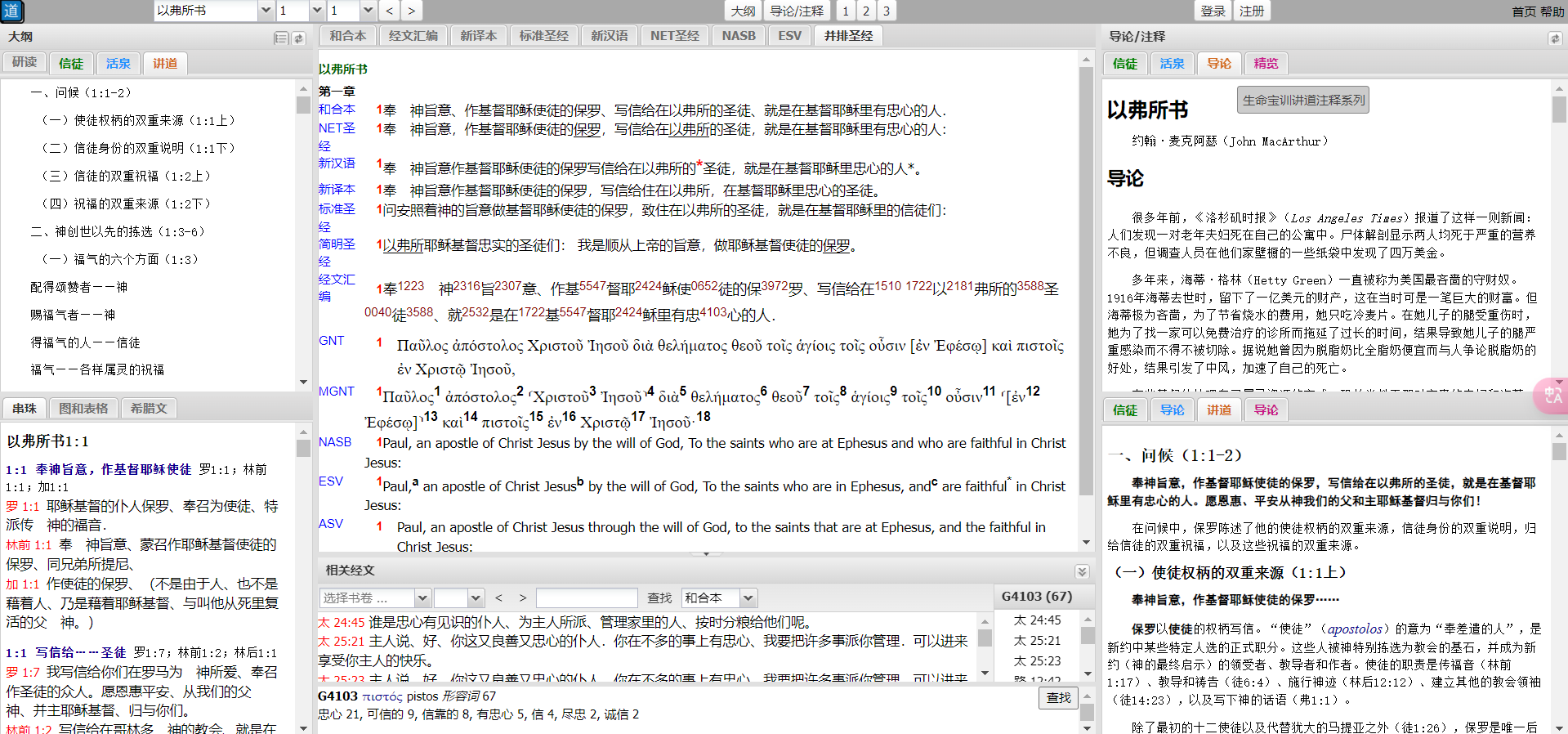The width and height of the screenshot is (1568, 734).
Task: Click the refresh icon in 大纲 panel header
Action: [299, 38]
